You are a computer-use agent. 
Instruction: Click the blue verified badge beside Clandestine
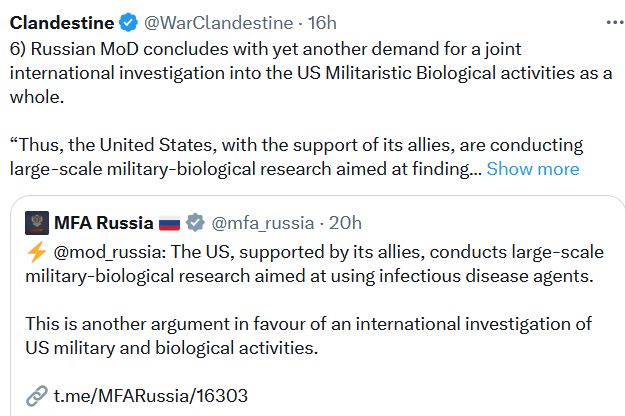(127, 22)
